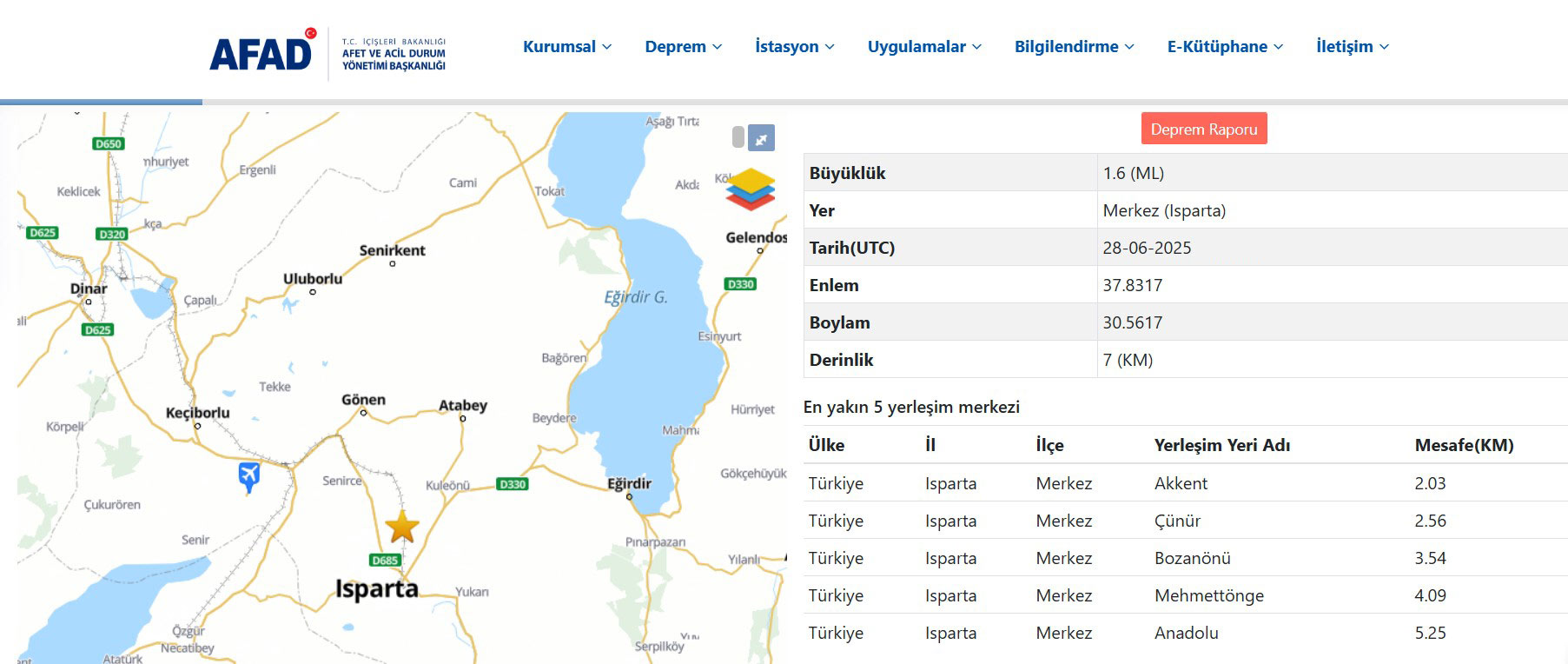Click the distance value 3.54
Viewport: 1568px width, 664px height.
(1431, 558)
